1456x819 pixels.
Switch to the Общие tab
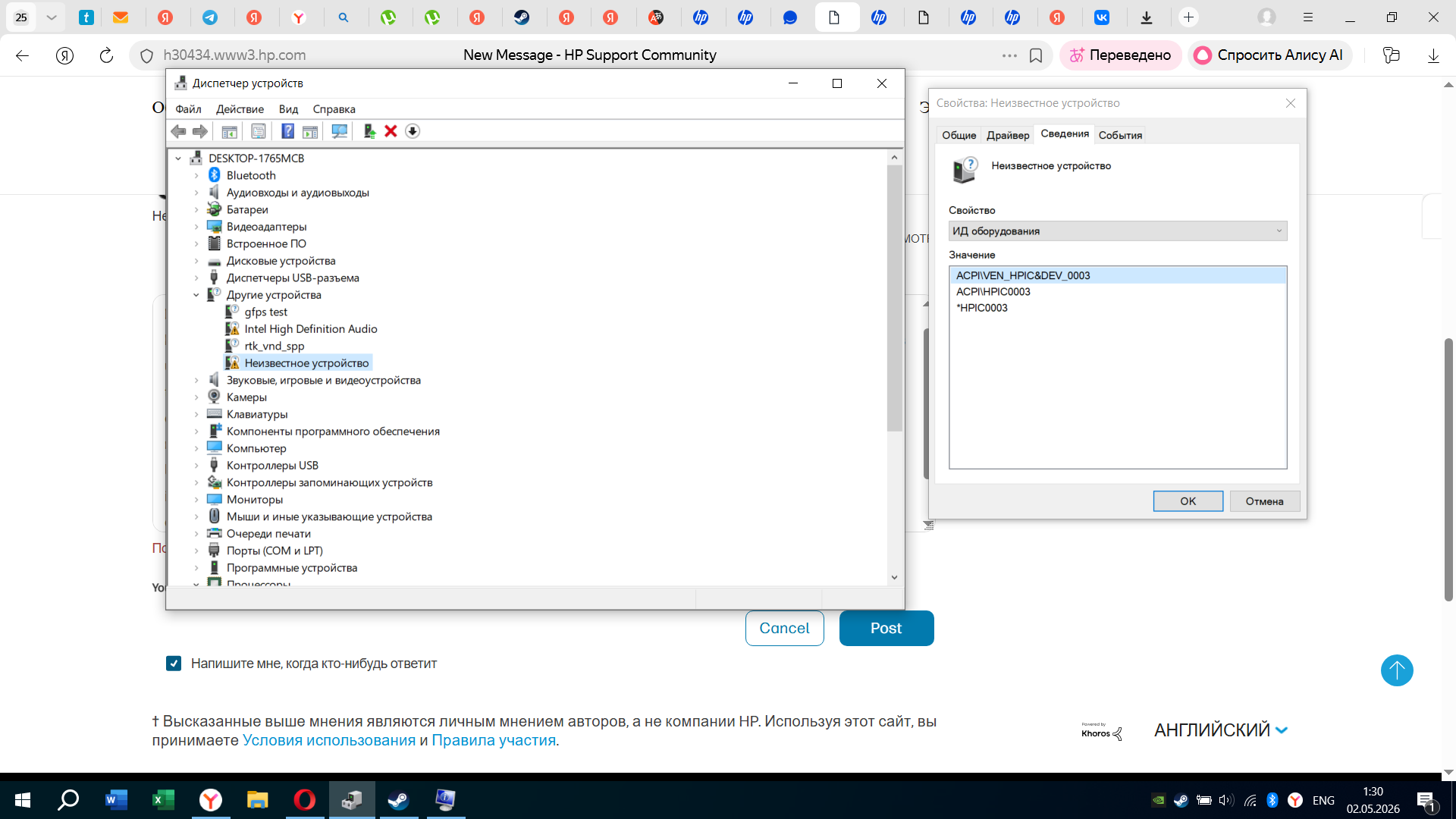click(959, 135)
